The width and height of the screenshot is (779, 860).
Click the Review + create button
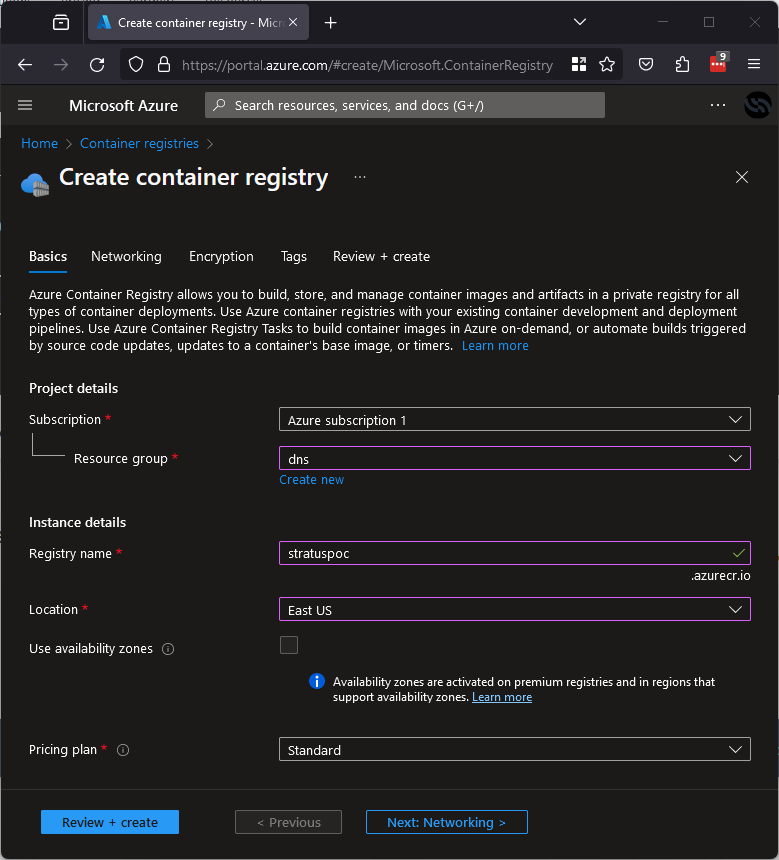110,822
